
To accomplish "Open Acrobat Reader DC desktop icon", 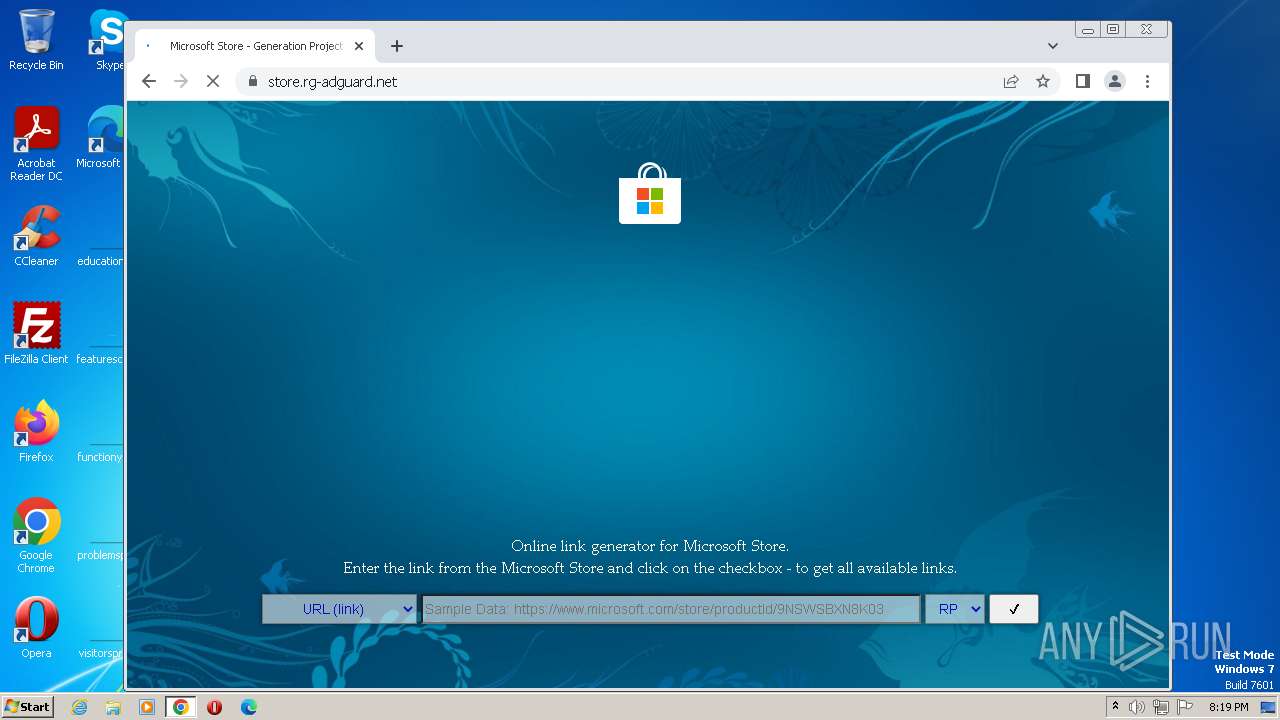I will pos(36,144).
